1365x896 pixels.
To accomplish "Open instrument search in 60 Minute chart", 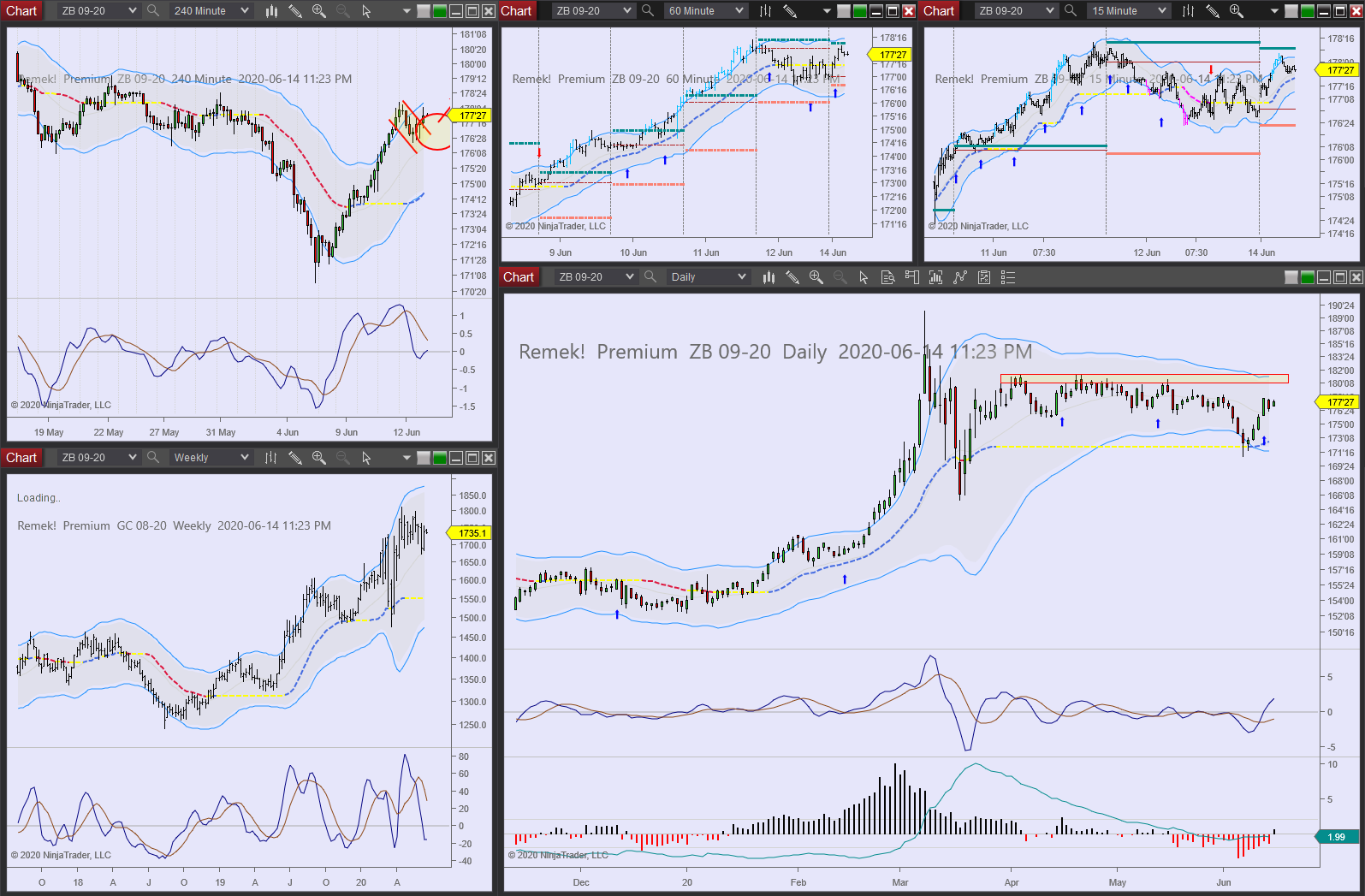I will (648, 11).
